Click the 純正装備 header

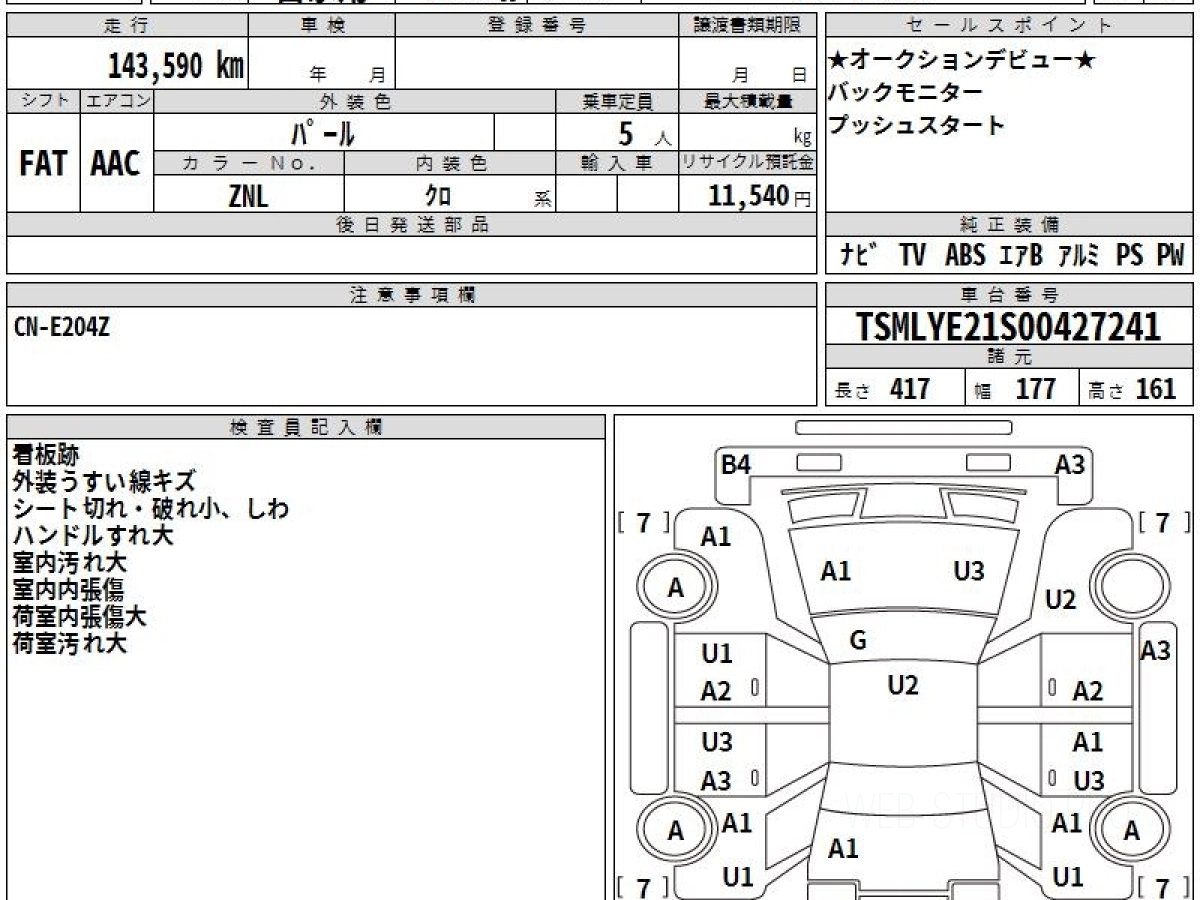click(x=1009, y=224)
